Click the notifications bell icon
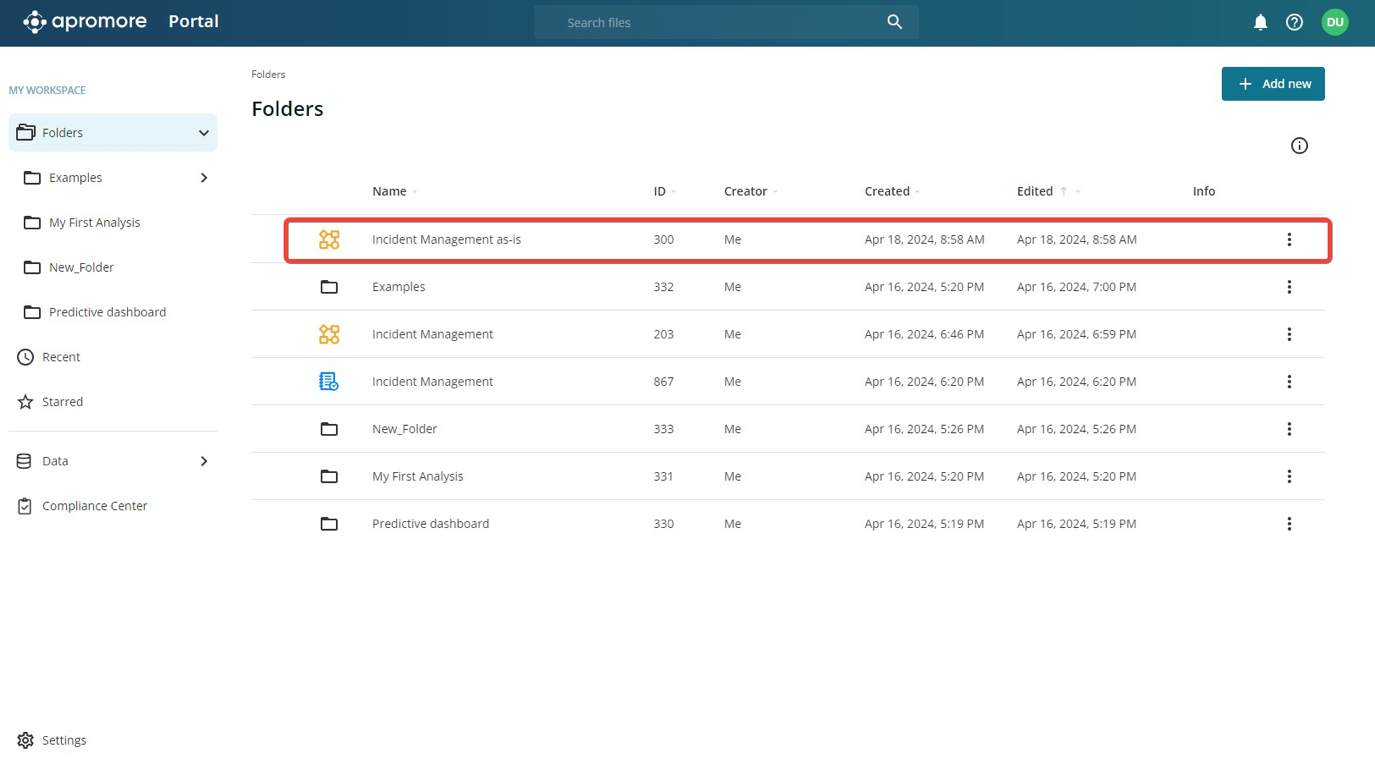The height and width of the screenshot is (781, 1375). pyautogui.click(x=1260, y=22)
